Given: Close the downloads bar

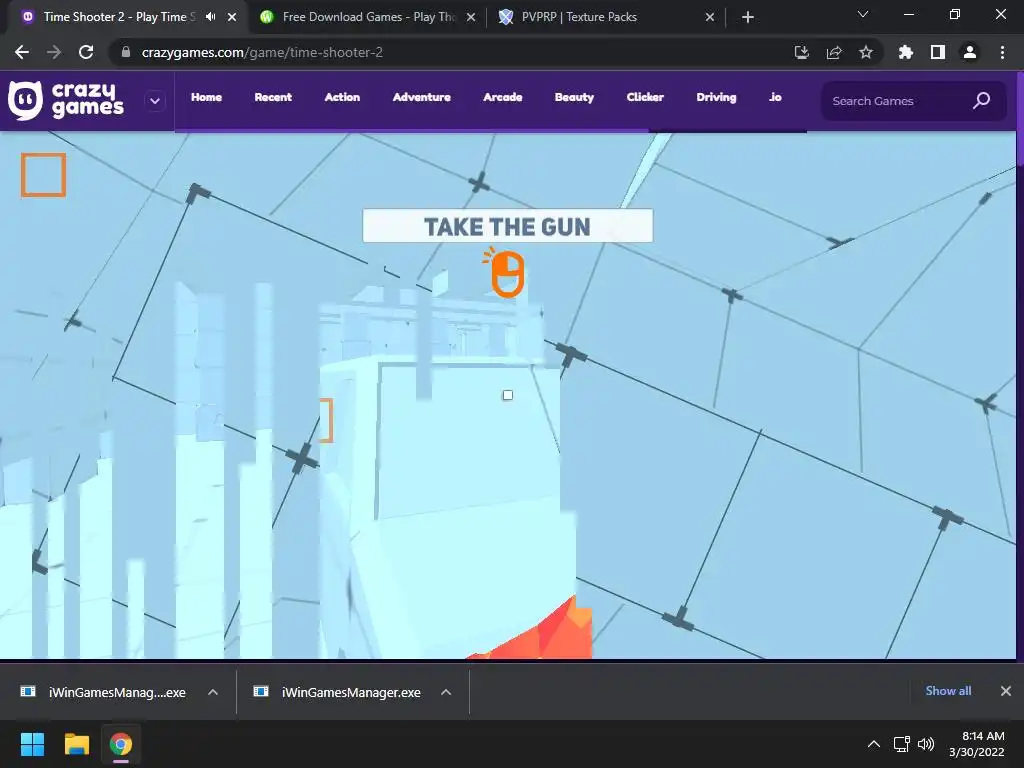Looking at the screenshot, I should coord(1006,691).
